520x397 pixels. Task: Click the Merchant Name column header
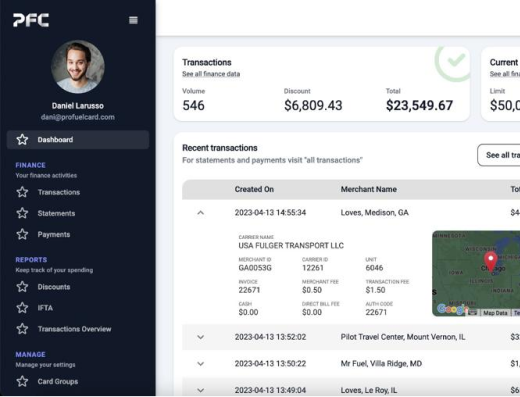click(369, 189)
